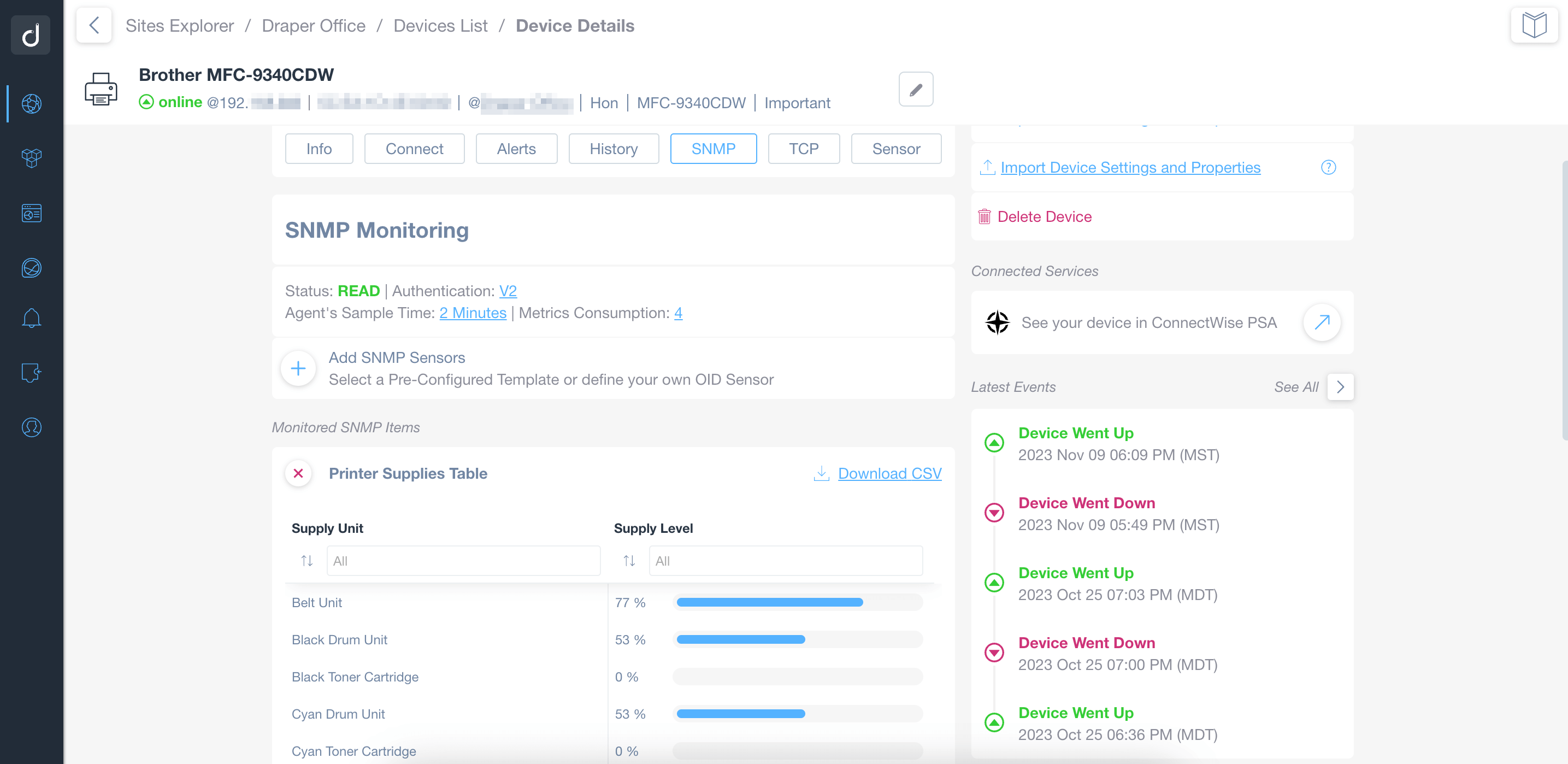The width and height of the screenshot is (1568, 764).
Task: Click the V2 authentication link
Action: point(508,291)
